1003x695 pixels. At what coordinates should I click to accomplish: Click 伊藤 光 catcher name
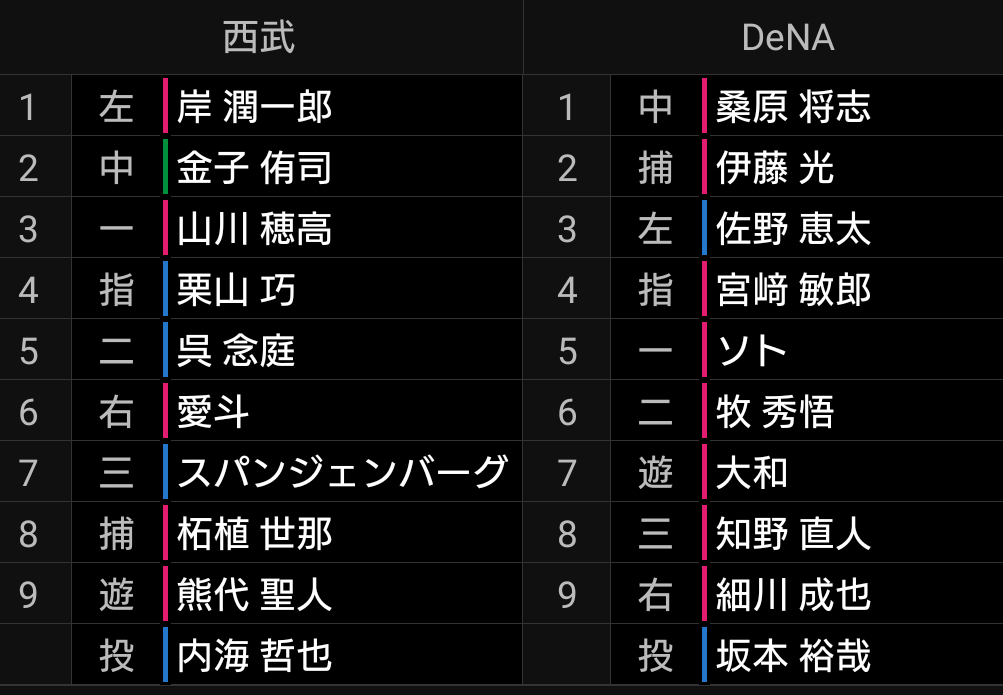click(775, 168)
